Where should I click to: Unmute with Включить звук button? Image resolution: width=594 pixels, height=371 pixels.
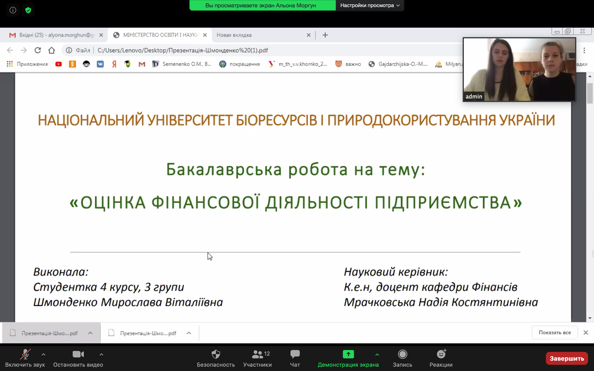click(25, 358)
